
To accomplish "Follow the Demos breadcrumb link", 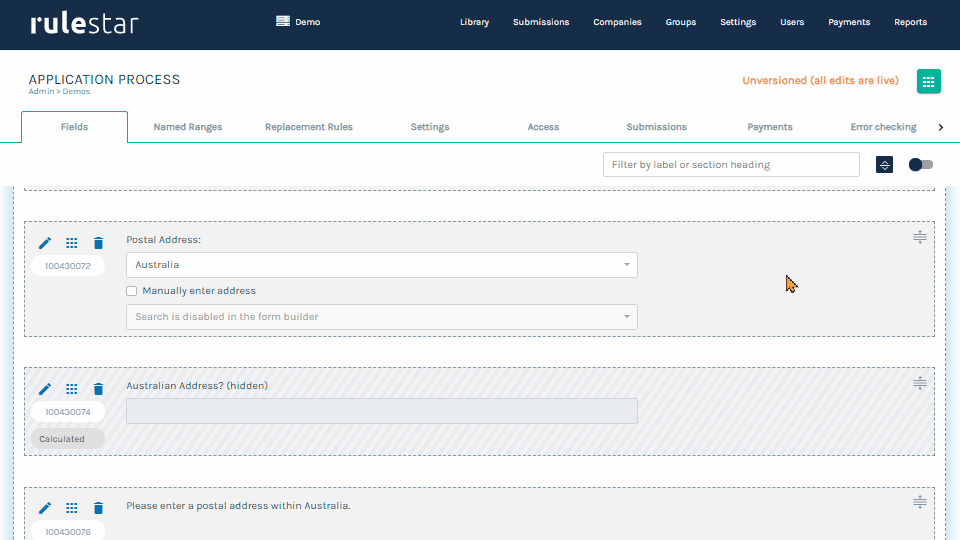I will click(x=76, y=91).
